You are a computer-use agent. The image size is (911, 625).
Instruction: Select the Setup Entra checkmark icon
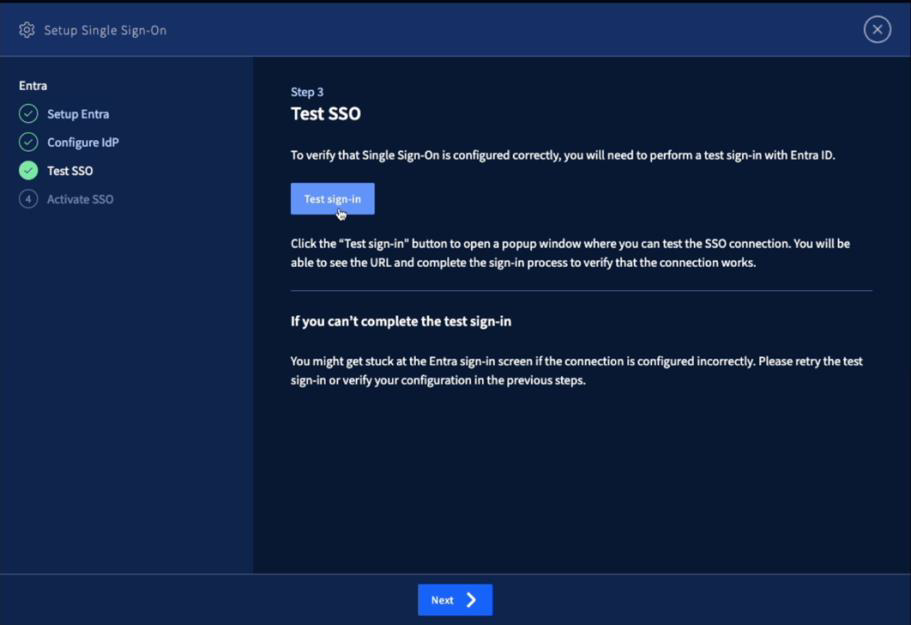click(28, 114)
